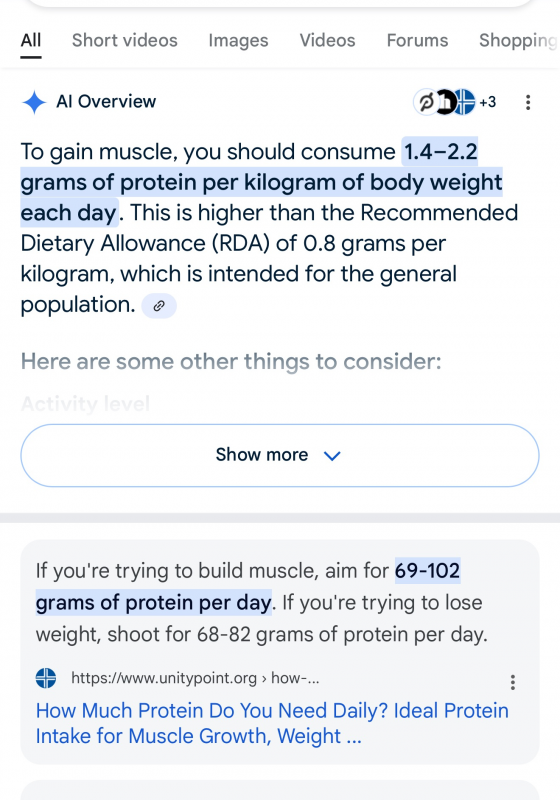Click the Show more chevron arrow
This screenshot has width=560, height=800.
coord(332,456)
